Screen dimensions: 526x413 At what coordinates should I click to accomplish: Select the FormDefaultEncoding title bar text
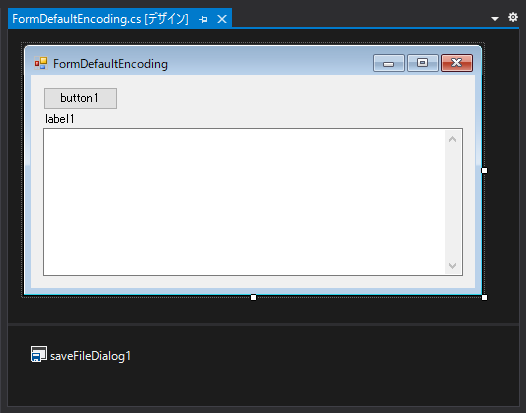coord(110,64)
